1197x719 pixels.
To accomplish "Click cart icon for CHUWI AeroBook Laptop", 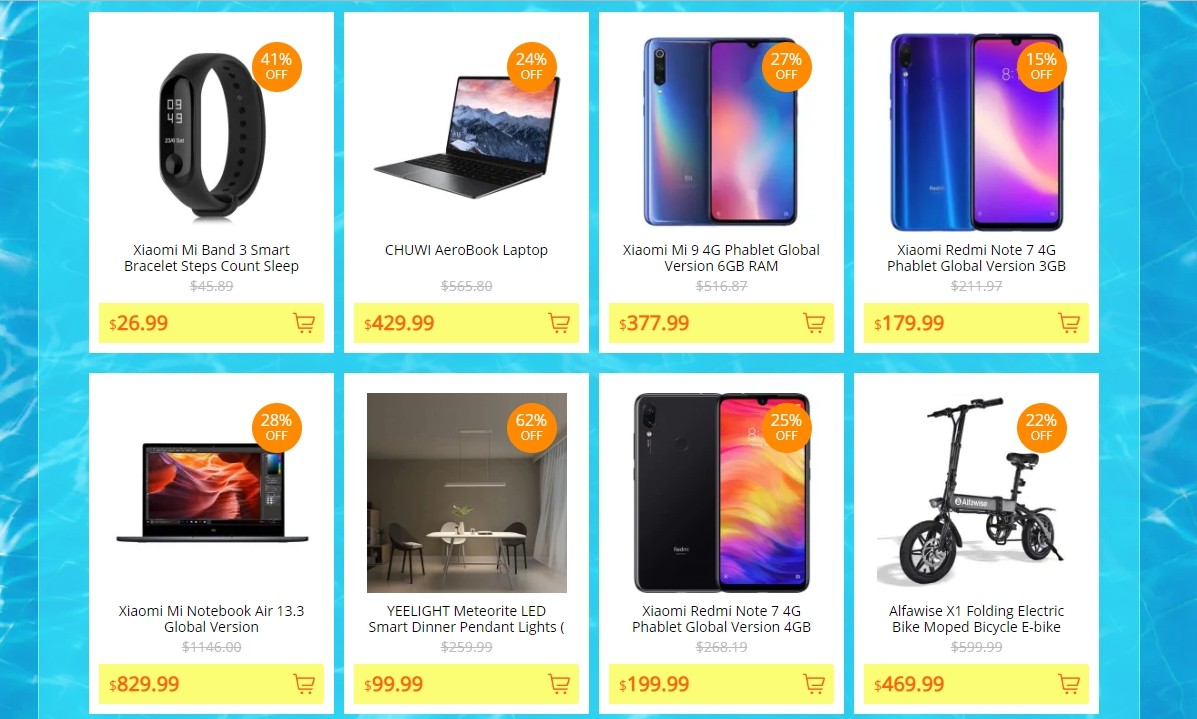I will pyautogui.click(x=560, y=323).
